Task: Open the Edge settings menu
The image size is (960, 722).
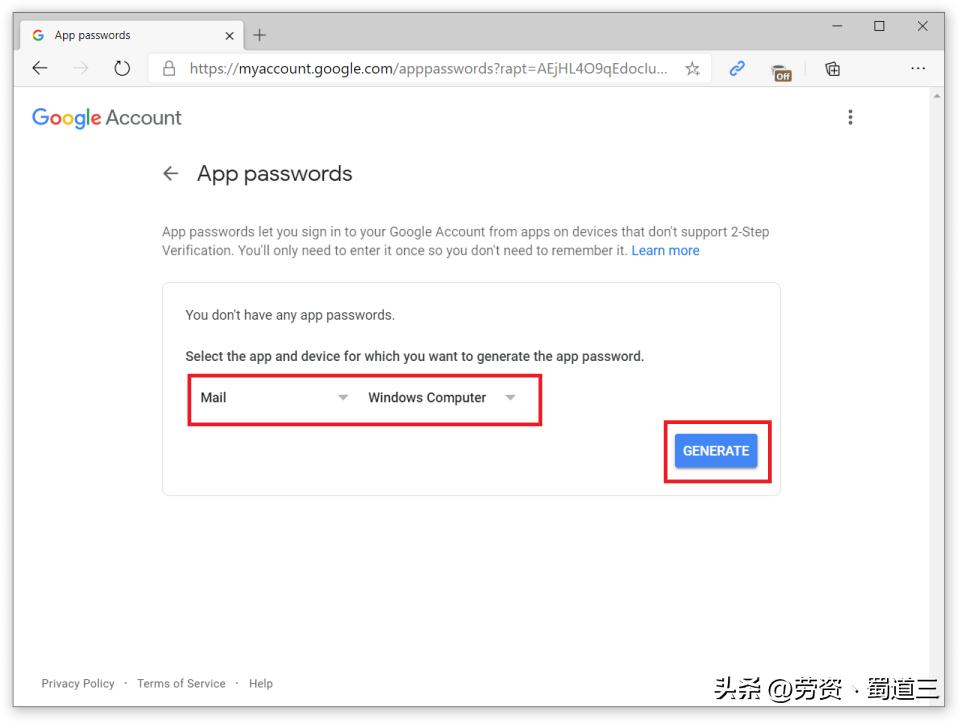Action: coord(918,68)
